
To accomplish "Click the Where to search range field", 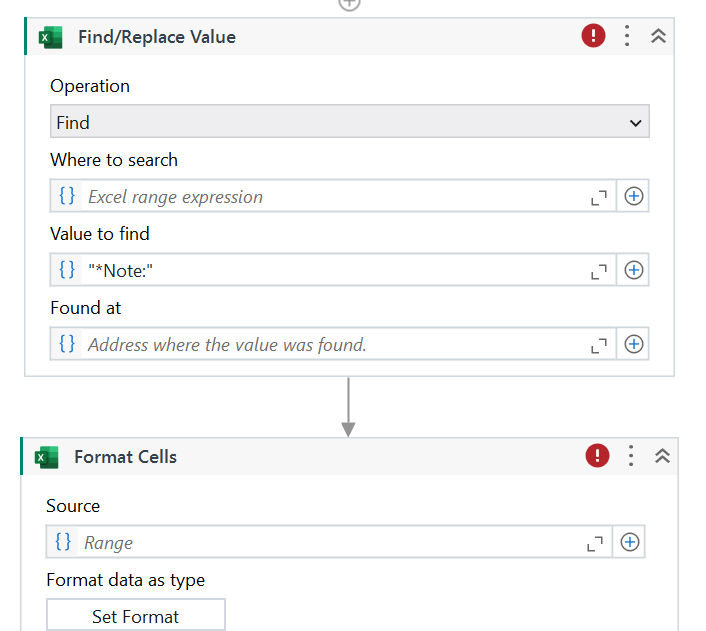I will (335, 196).
